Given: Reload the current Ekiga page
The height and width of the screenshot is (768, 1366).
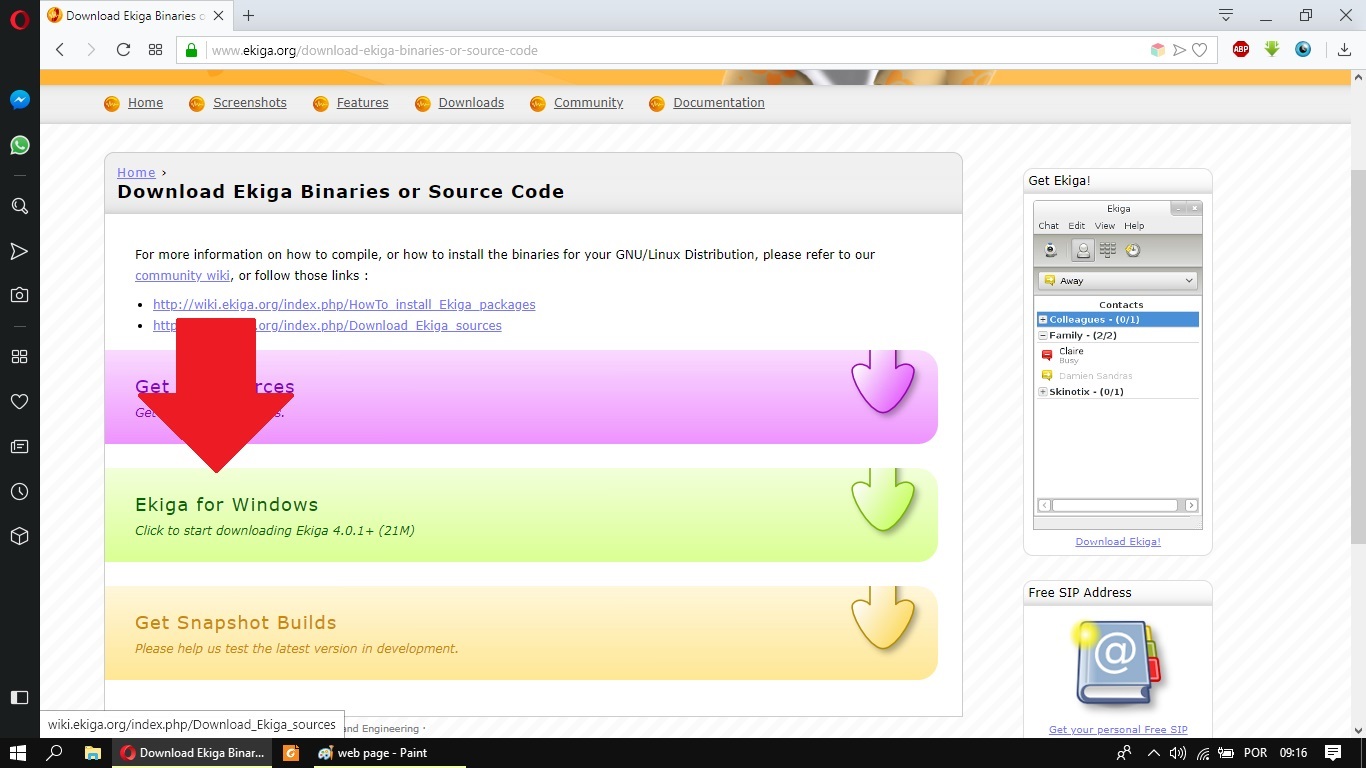Looking at the screenshot, I should pyautogui.click(x=123, y=50).
